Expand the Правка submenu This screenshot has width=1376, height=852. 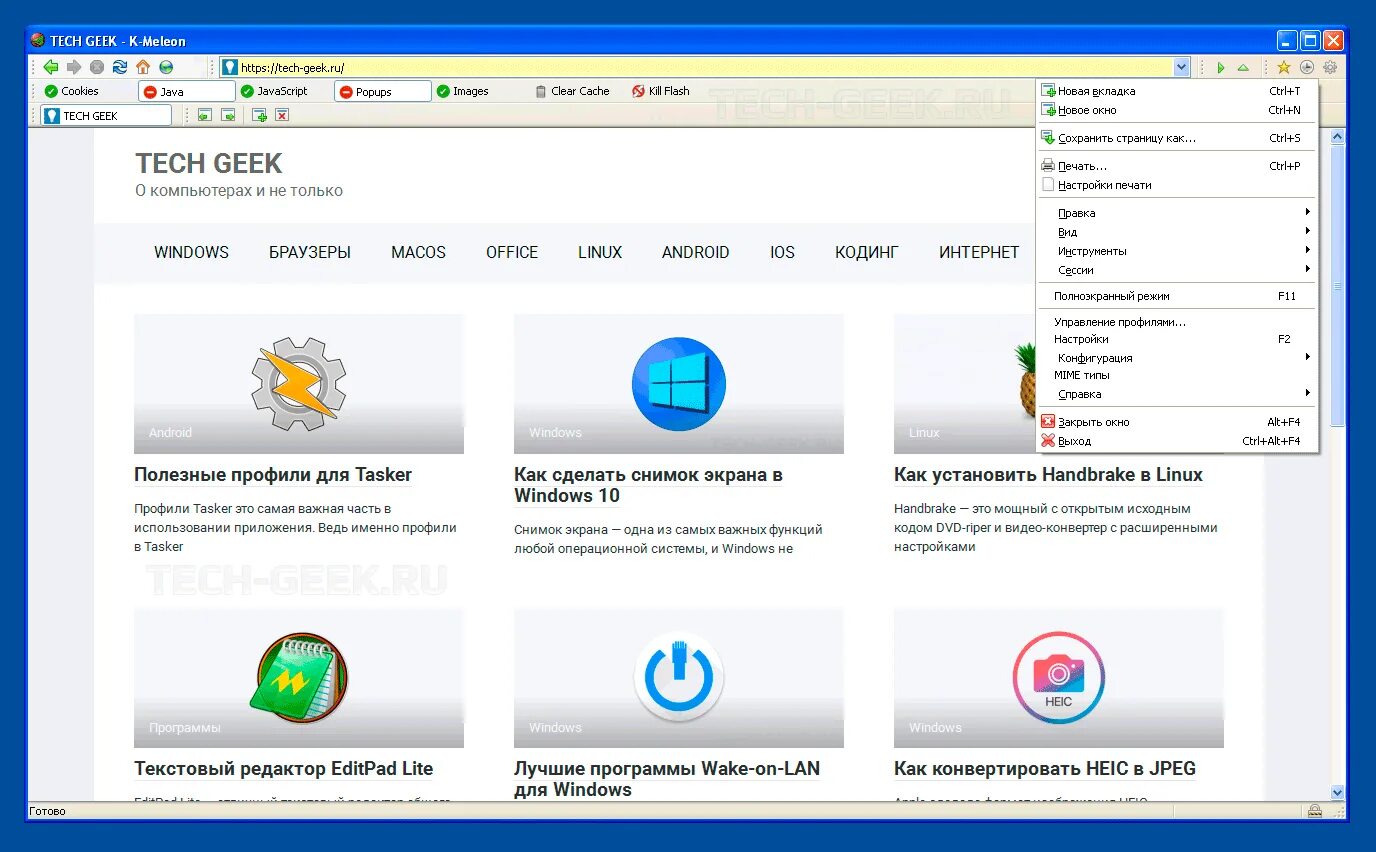coord(1177,213)
